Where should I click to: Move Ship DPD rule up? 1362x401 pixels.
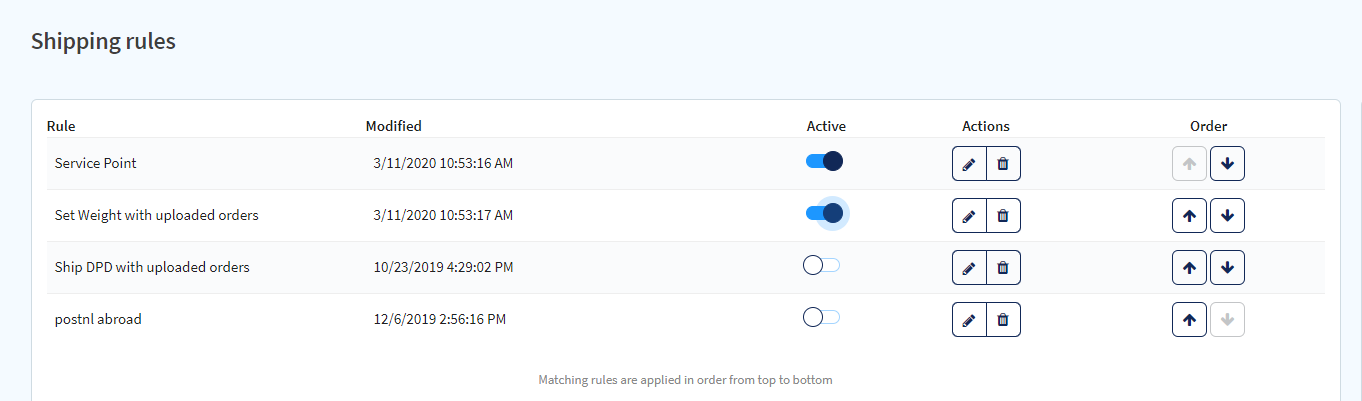tap(1189, 268)
